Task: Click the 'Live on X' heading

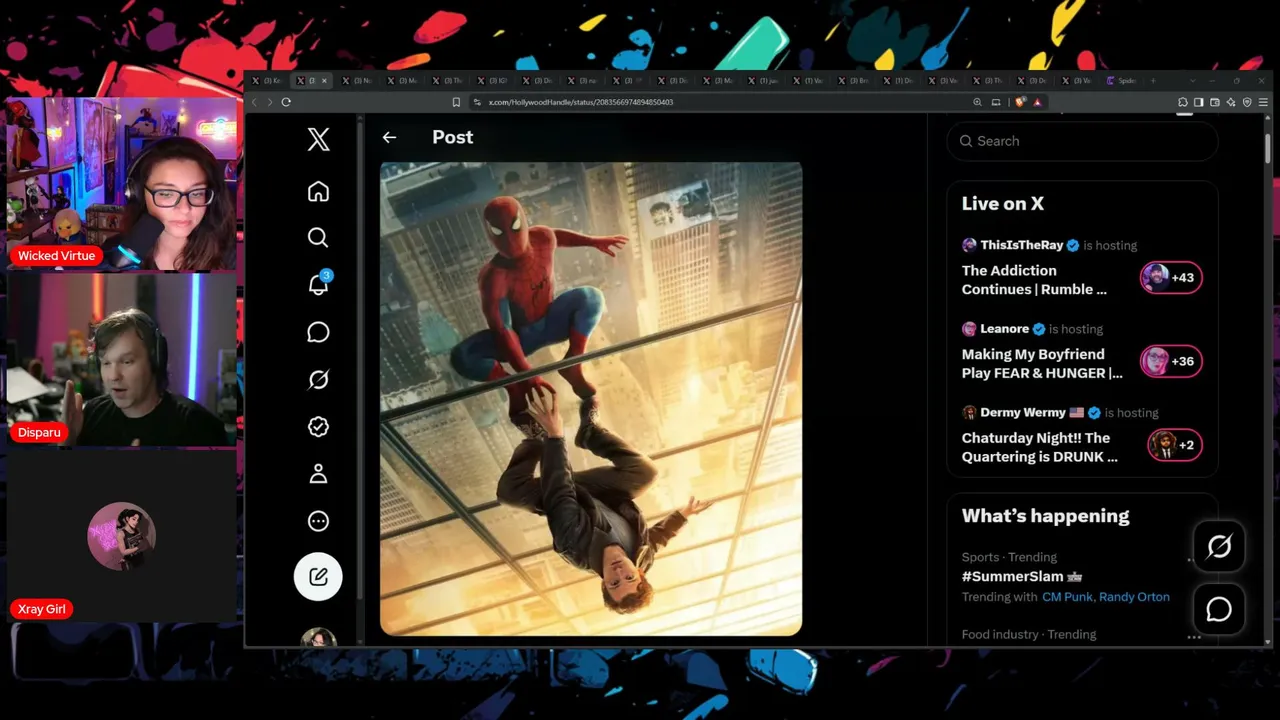Action: pos(1003,204)
